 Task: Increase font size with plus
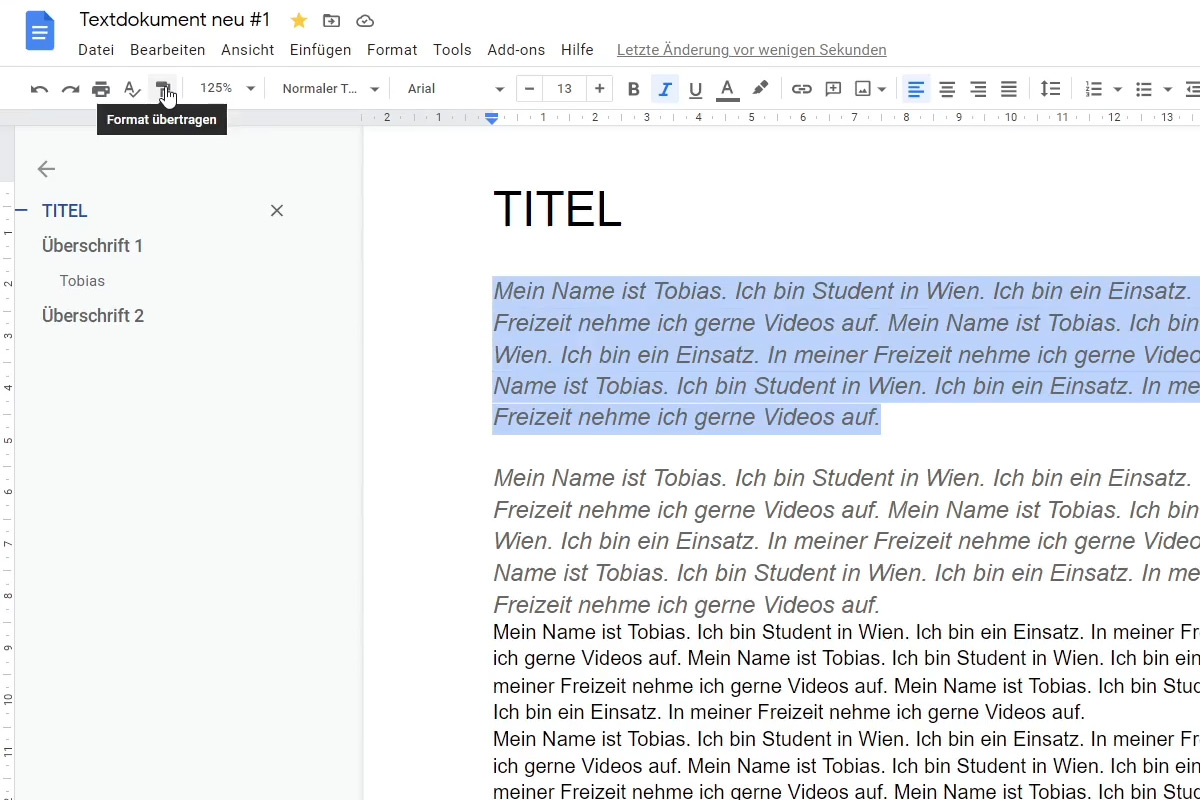[x=599, y=89]
